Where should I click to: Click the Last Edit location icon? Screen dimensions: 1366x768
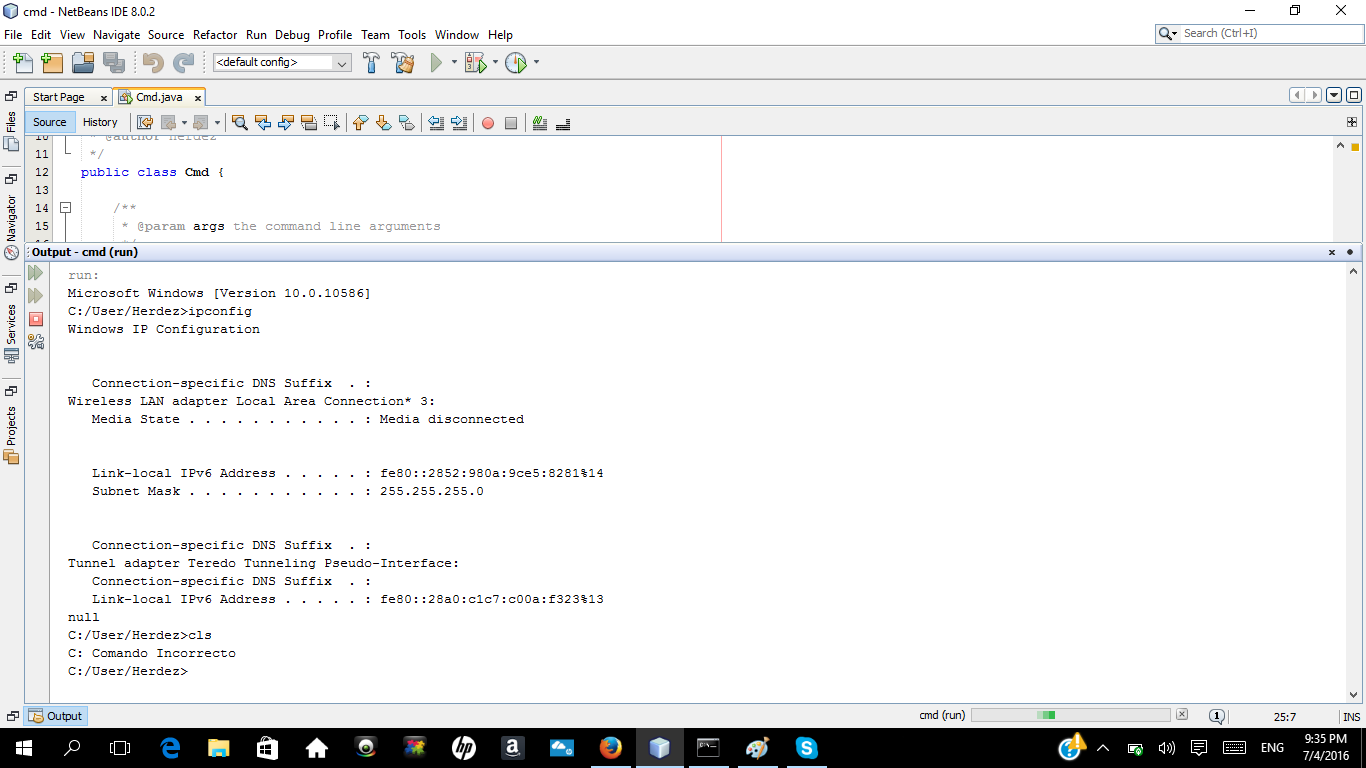point(145,123)
